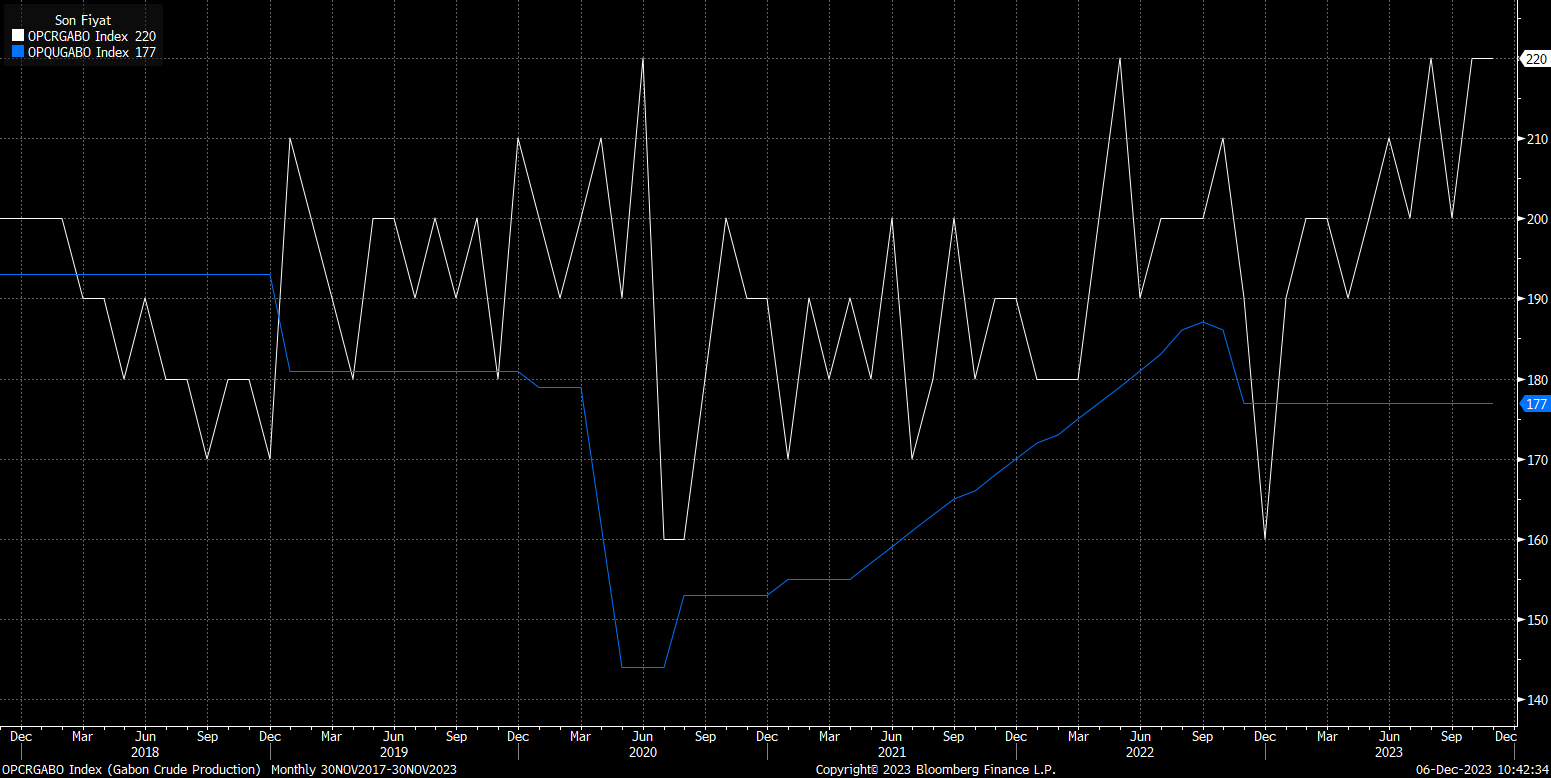The width and height of the screenshot is (1551, 778).
Task: Click the '06-Dec-2023 10:42:34' timestamp
Action: point(1480,769)
